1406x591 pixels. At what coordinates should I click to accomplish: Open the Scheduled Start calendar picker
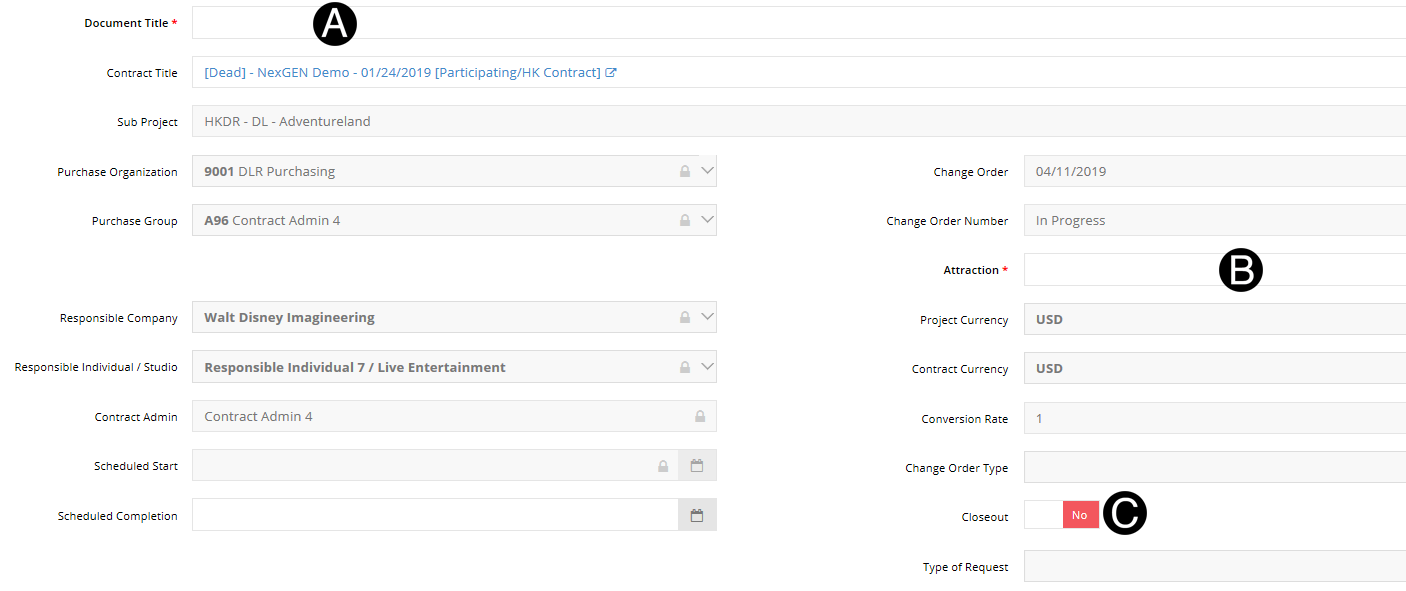tap(697, 466)
